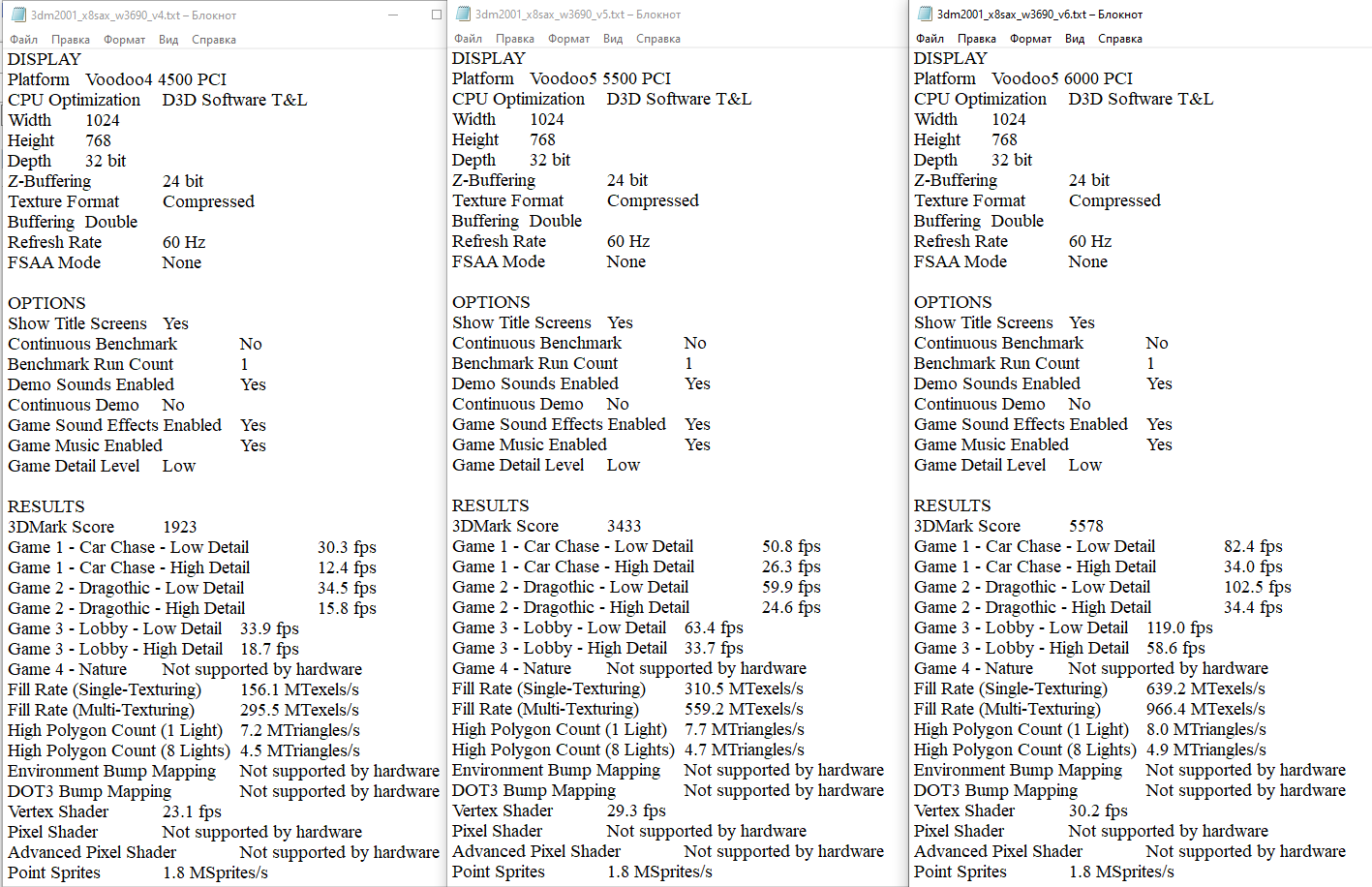
Task: Click the value "310.5 MTexels/s"
Action: click(x=745, y=688)
